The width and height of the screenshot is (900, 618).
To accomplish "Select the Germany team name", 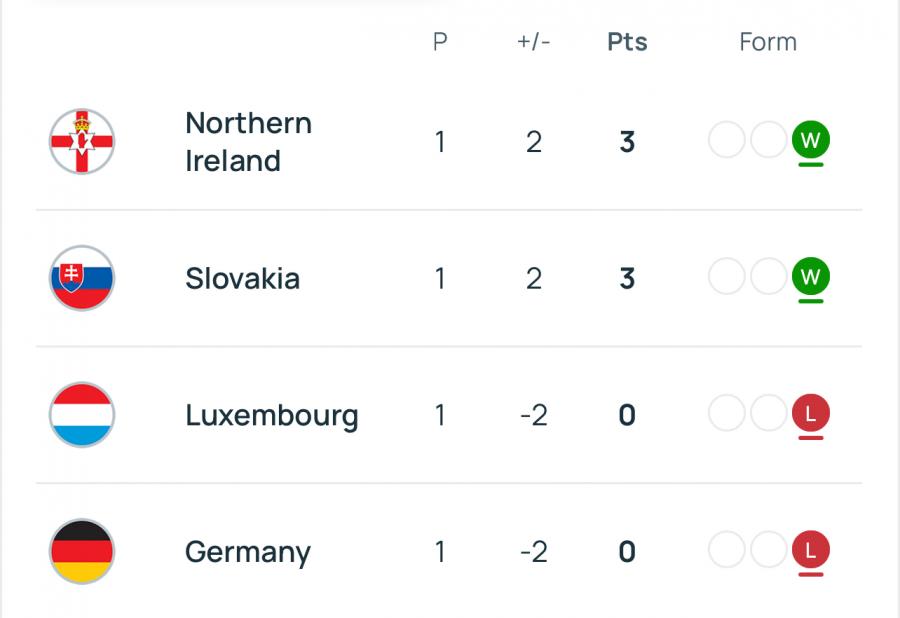I will point(248,553).
